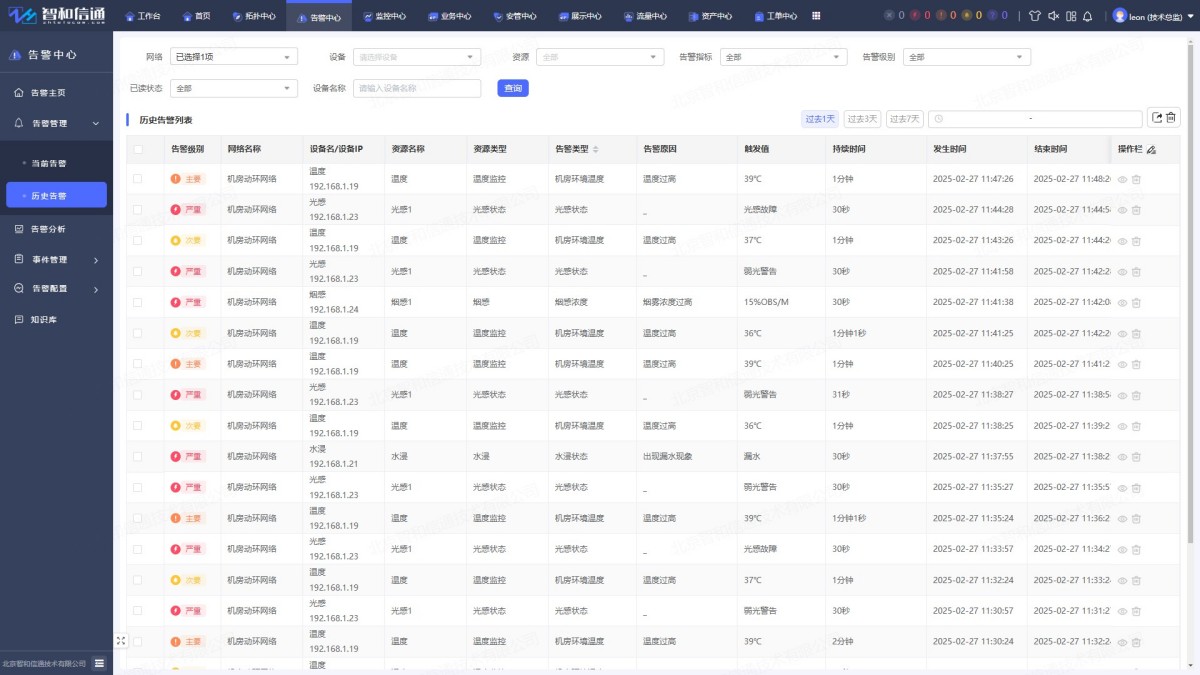Open notifications bell in top header

[x=1087, y=16]
